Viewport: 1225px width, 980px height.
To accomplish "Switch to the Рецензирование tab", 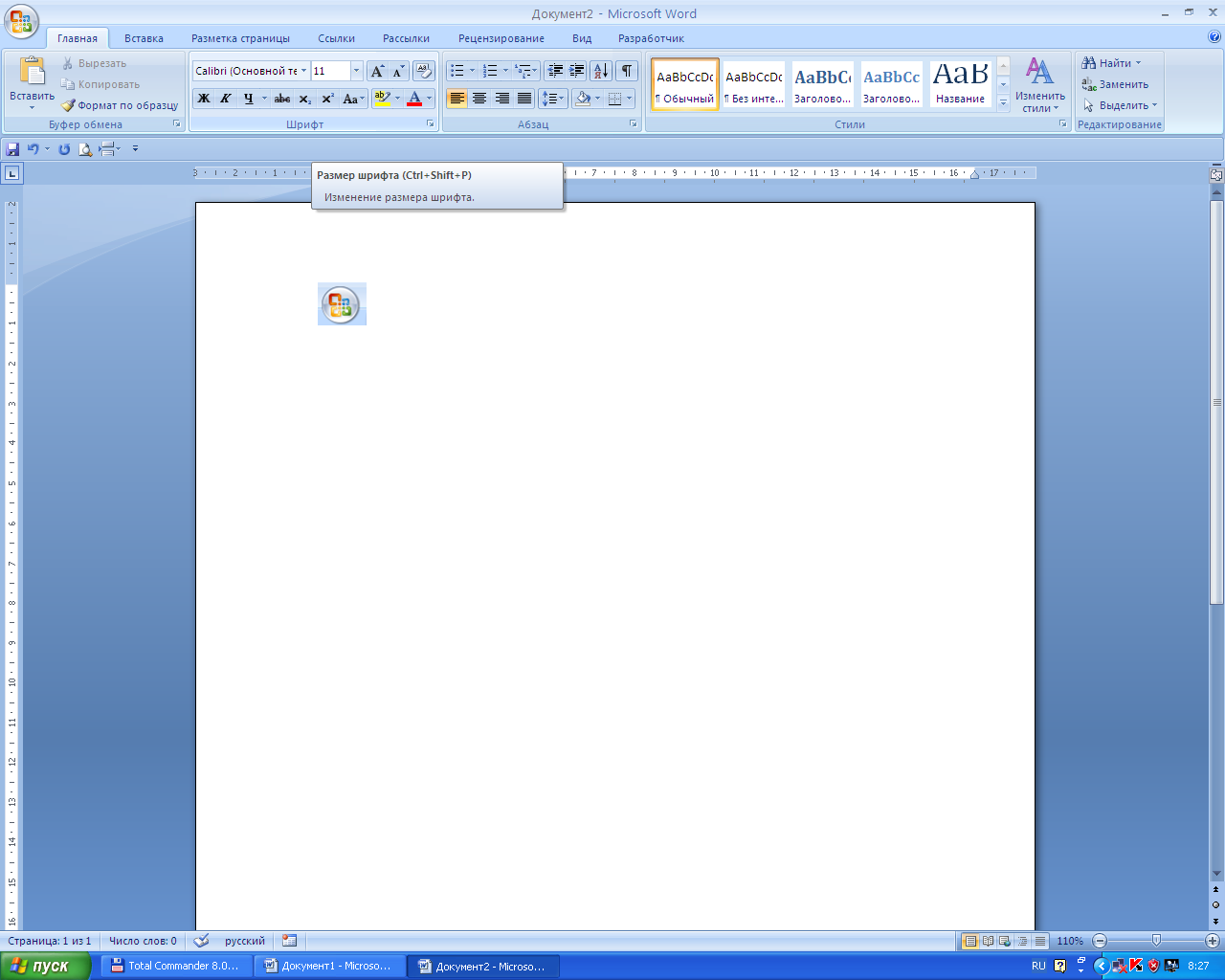I will (x=501, y=38).
